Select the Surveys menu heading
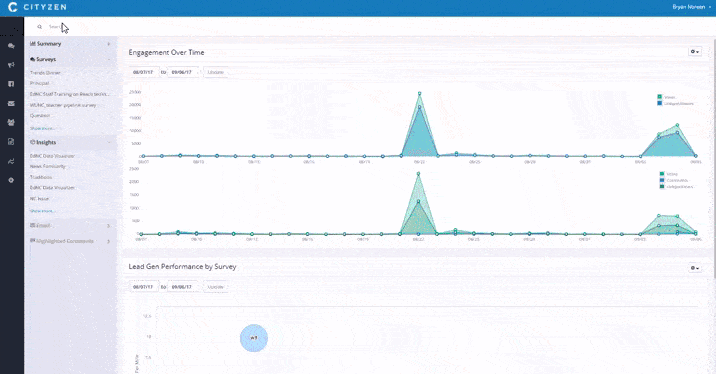716x374 pixels. point(43,59)
